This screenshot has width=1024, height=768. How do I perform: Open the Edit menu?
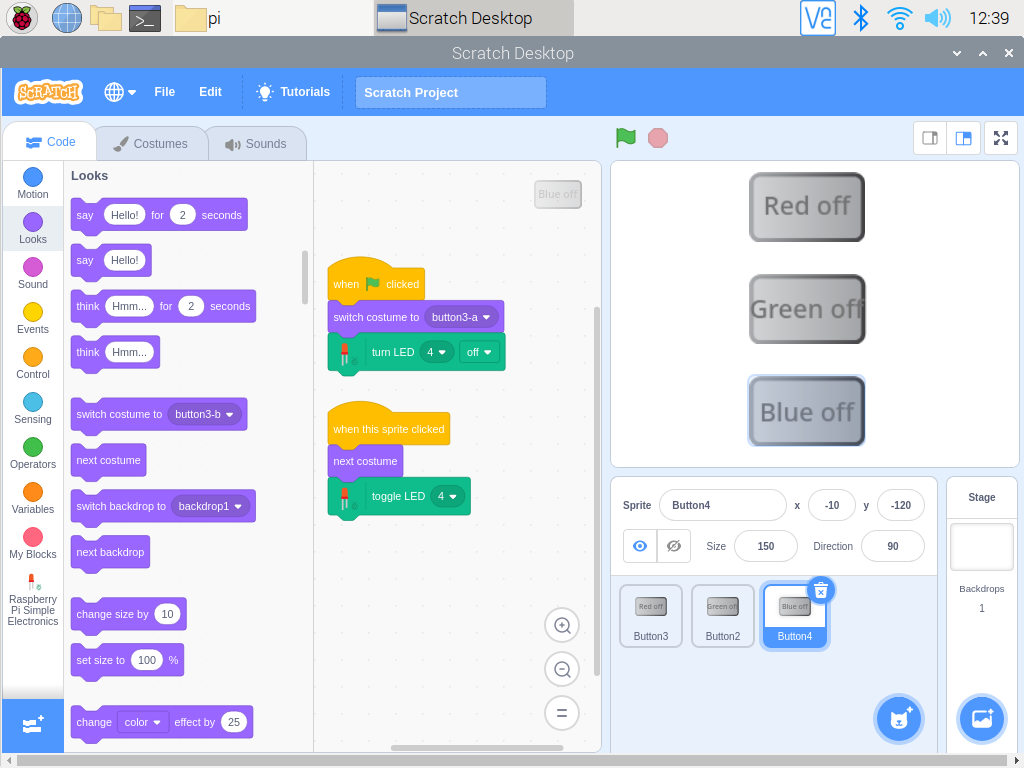click(210, 92)
